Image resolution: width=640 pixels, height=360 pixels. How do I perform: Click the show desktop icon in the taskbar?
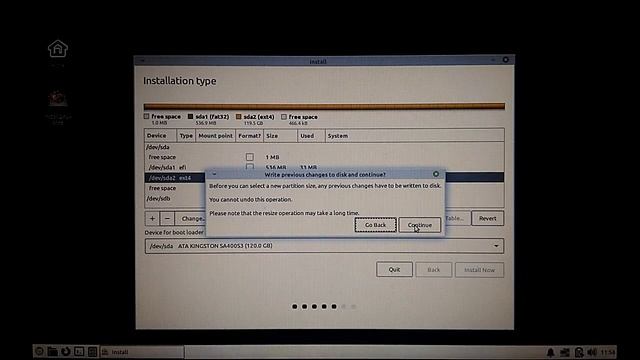click(92, 351)
